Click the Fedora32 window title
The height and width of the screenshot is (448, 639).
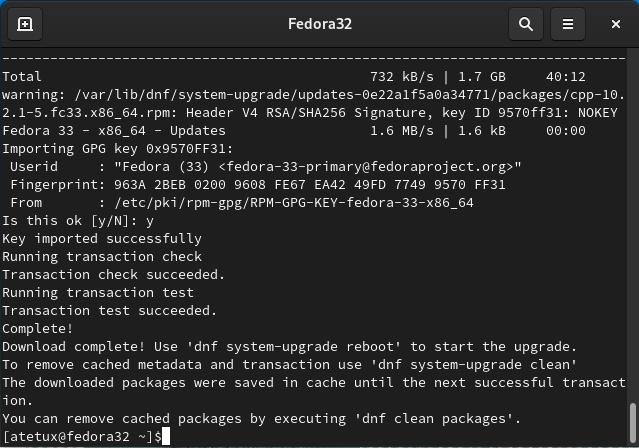(320, 24)
